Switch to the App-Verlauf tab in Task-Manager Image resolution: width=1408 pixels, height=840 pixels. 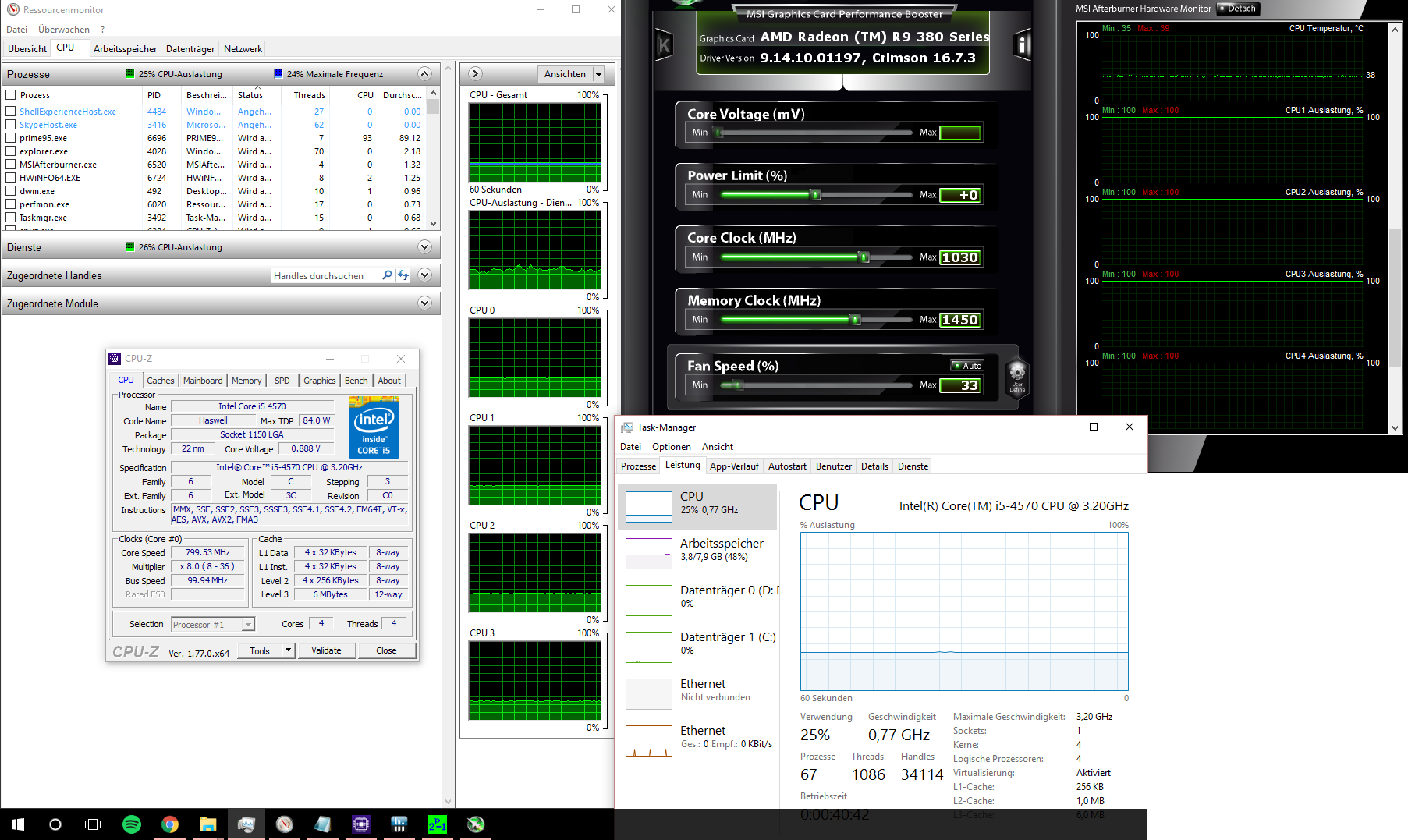pyautogui.click(x=734, y=466)
